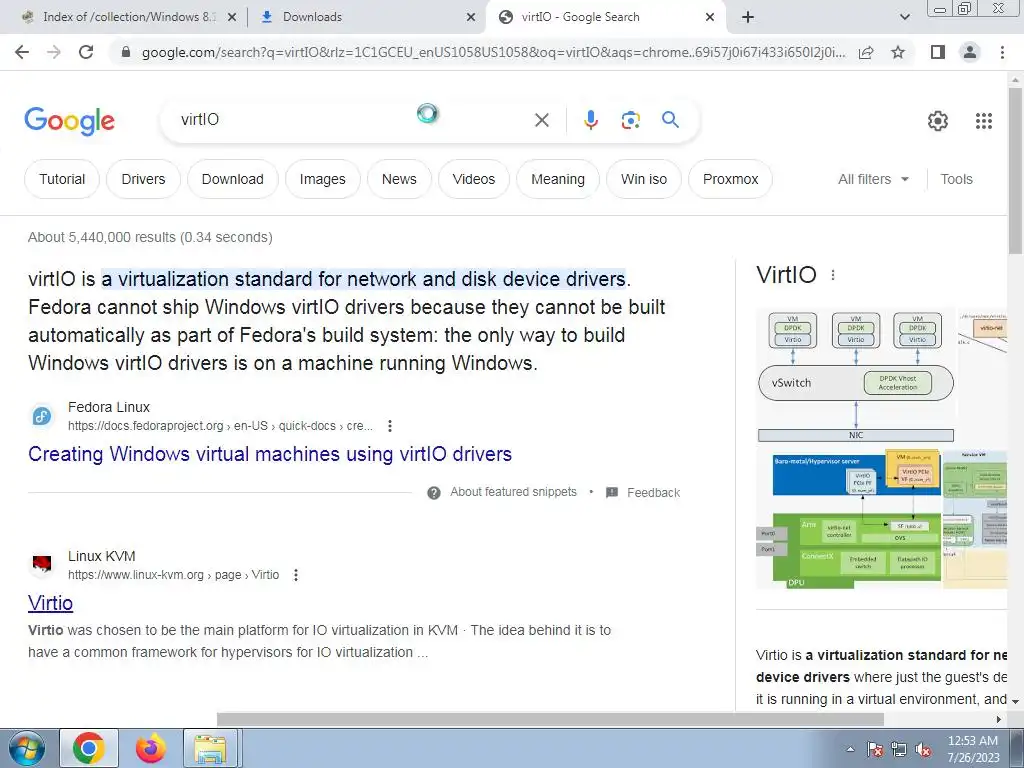Open Action Center flag tray icon
The image size is (1024, 768).
874,749
